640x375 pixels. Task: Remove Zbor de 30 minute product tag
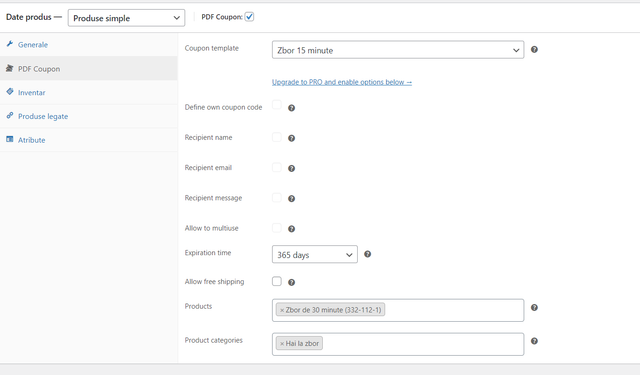[x=282, y=310]
